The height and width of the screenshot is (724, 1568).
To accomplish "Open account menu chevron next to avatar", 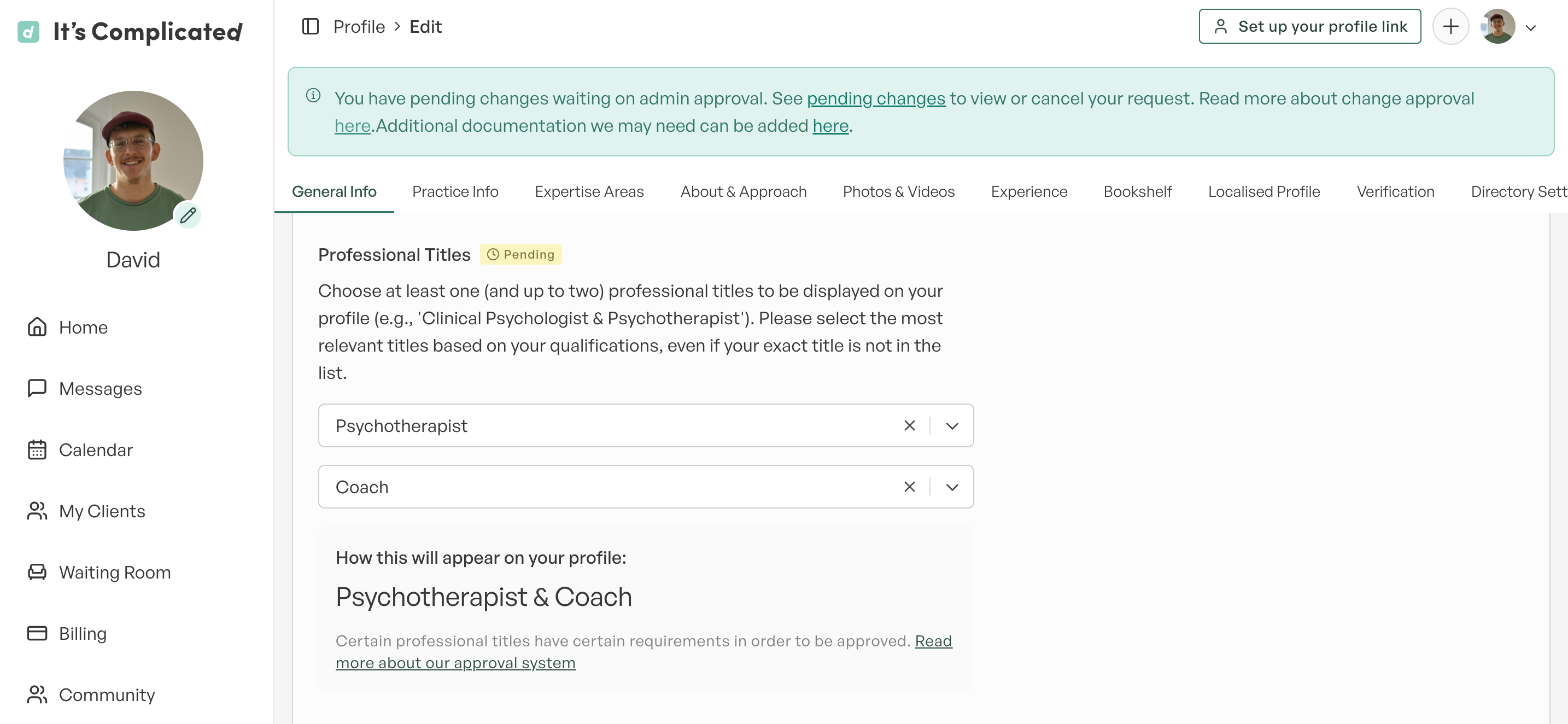I will (x=1531, y=27).
